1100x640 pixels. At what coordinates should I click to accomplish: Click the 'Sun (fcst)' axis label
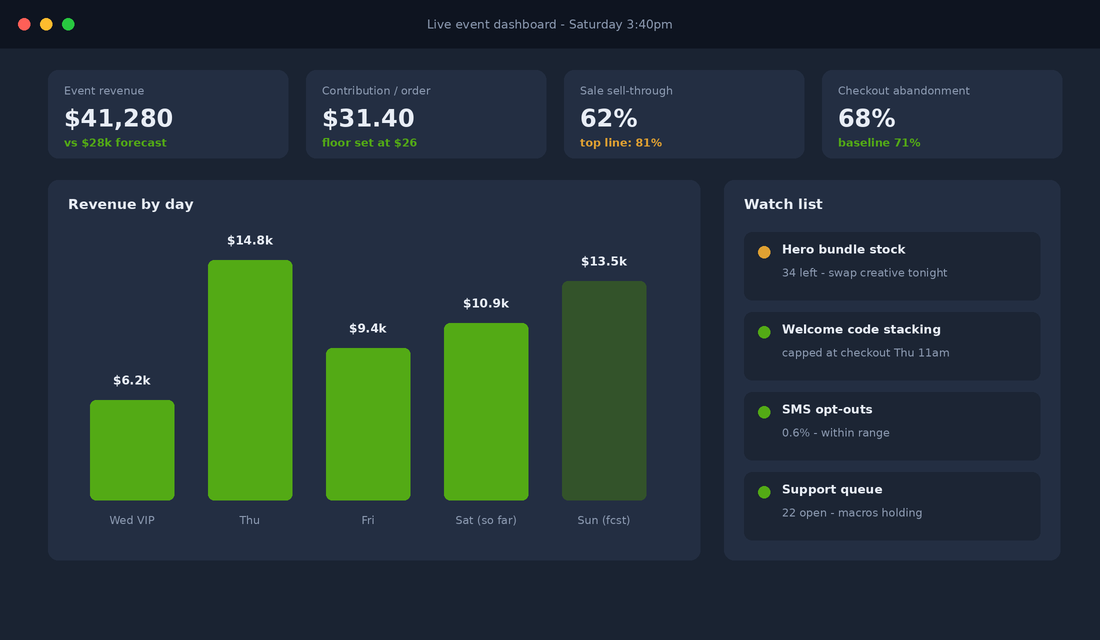[604, 520]
